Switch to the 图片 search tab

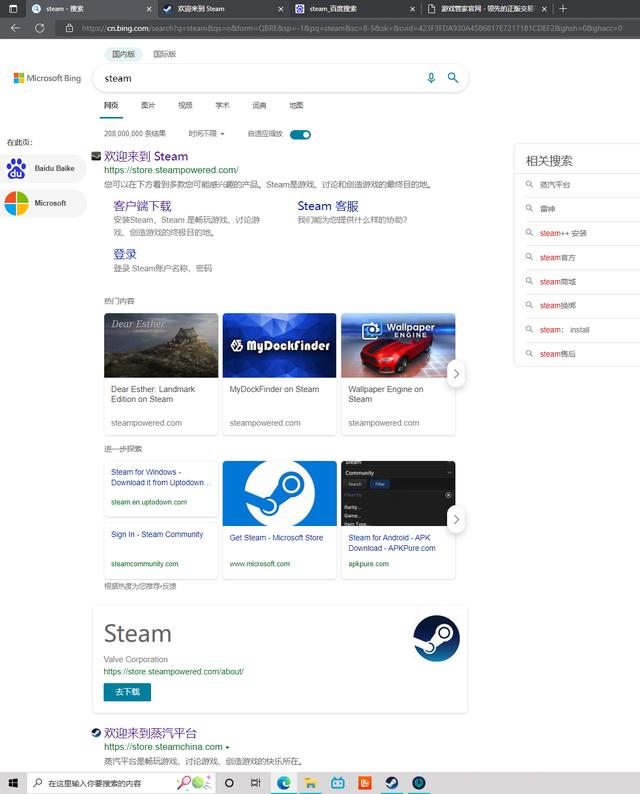pyautogui.click(x=148, y=105)
